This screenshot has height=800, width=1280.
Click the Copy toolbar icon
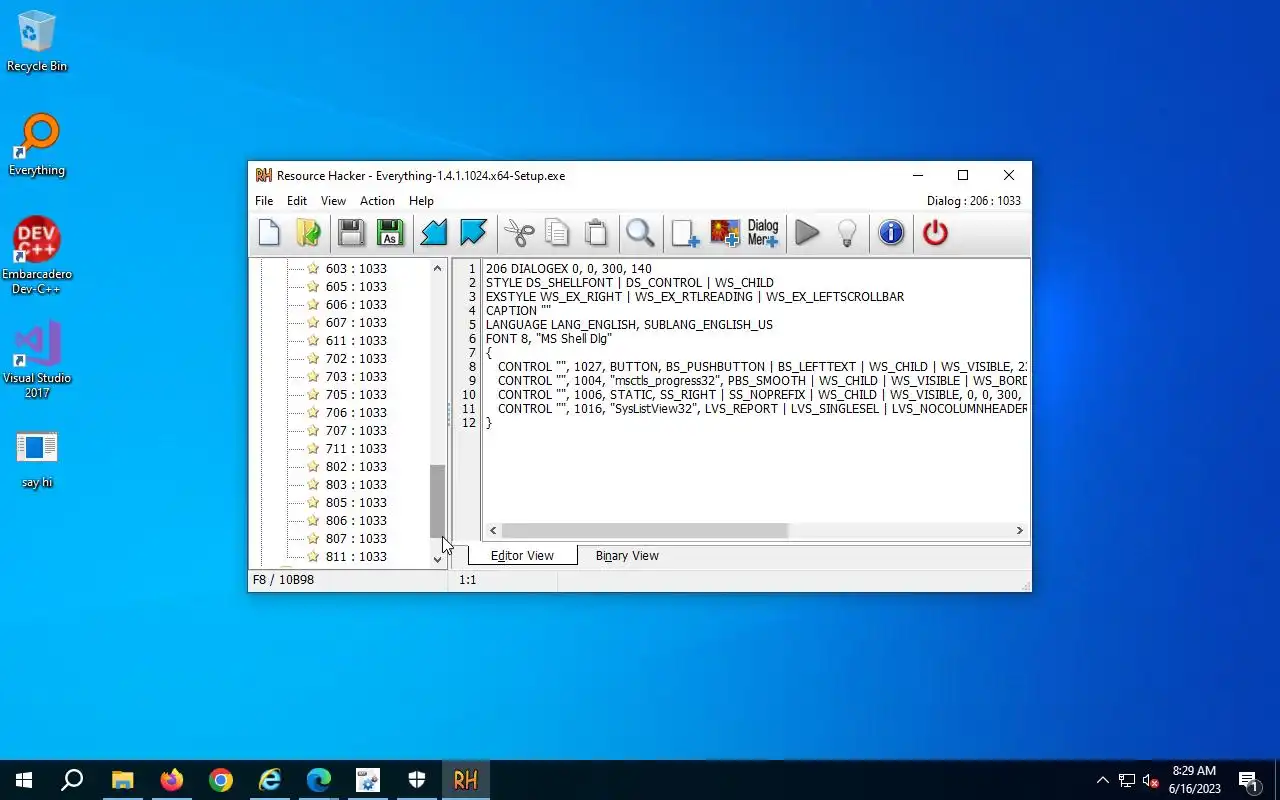(557, 233)
